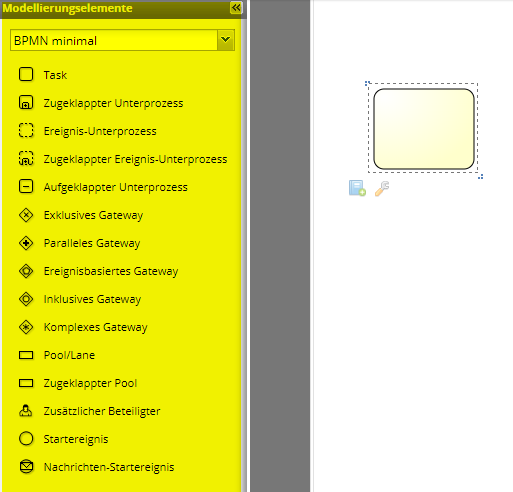Select Ereignisbasiertes Gateway from the list
The height and width of the screenshot is (492, 513).
click(x=111, y=271)
